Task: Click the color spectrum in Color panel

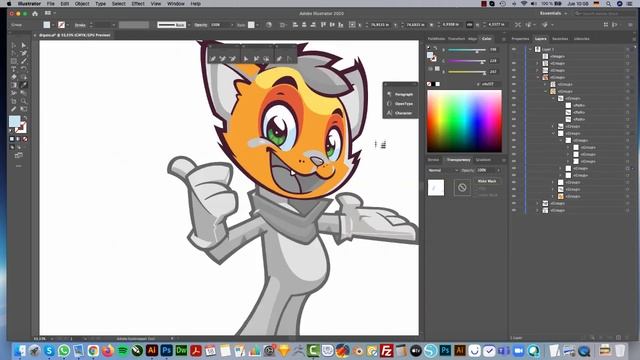Action: click(x=464, y=121)
